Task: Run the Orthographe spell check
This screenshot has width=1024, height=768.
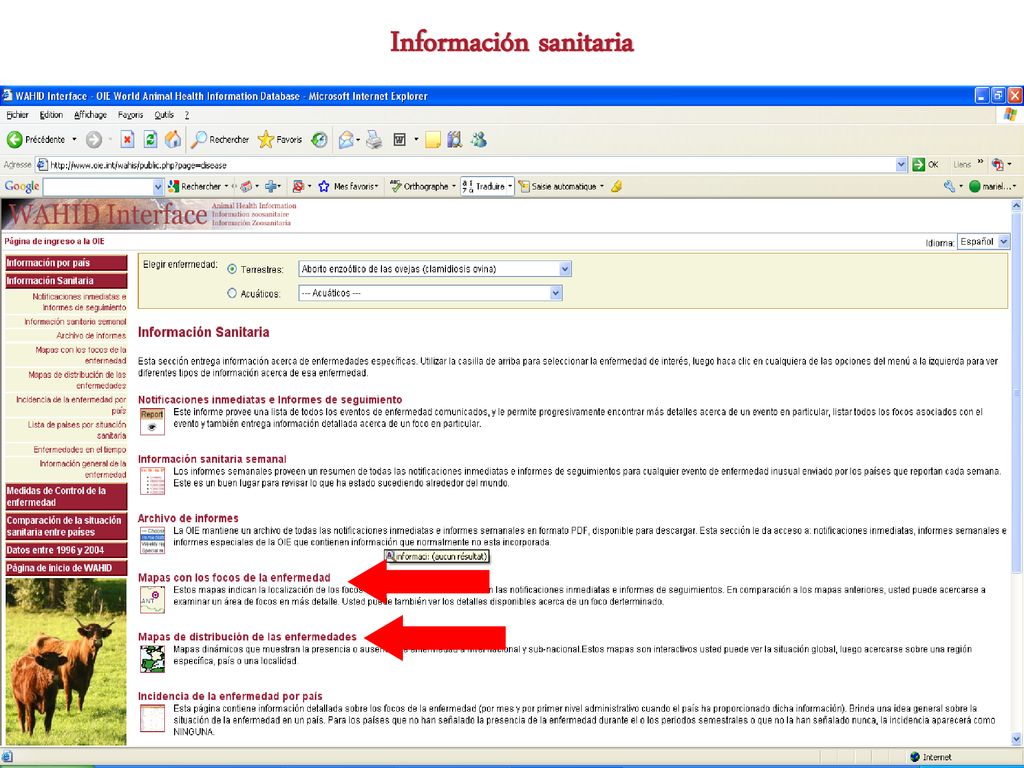Action: (x=419, y=186)
